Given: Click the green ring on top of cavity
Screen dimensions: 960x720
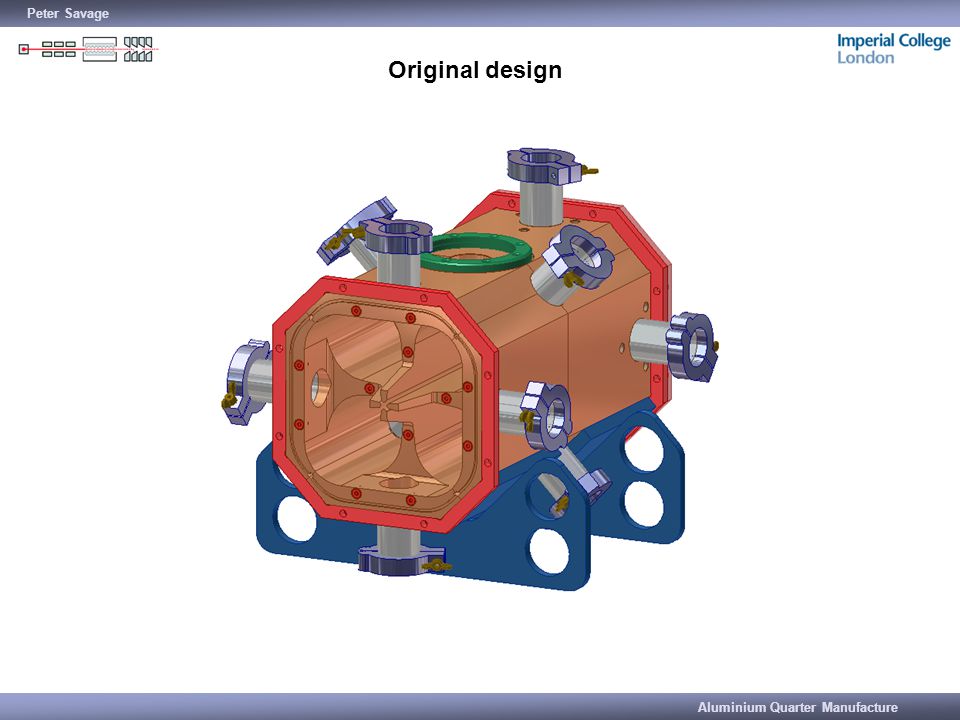Looking at the screenshot, I should click(x=476, y=252).
